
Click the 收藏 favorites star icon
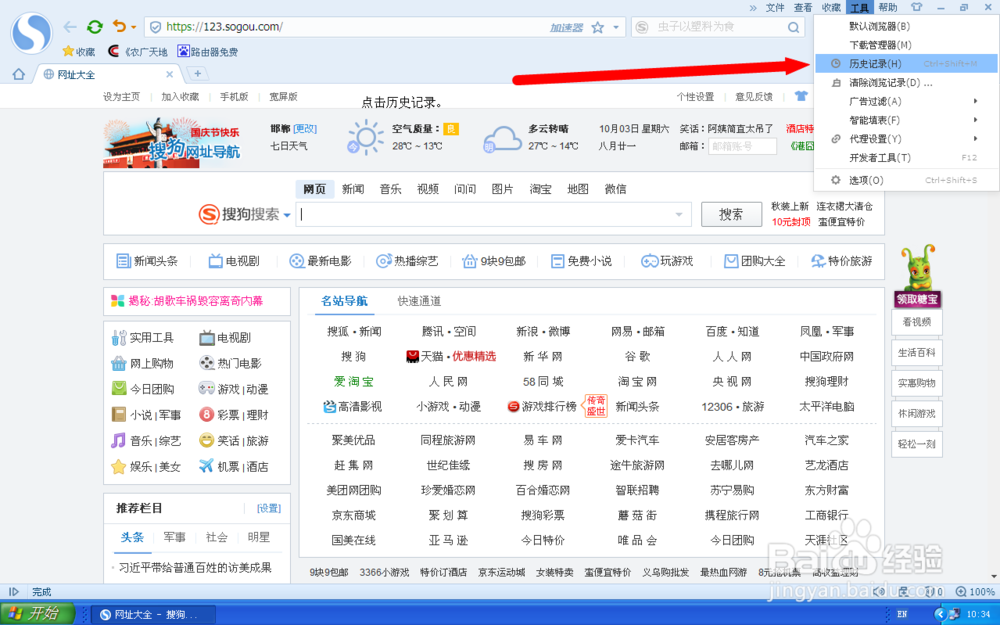tap(67, 51)
